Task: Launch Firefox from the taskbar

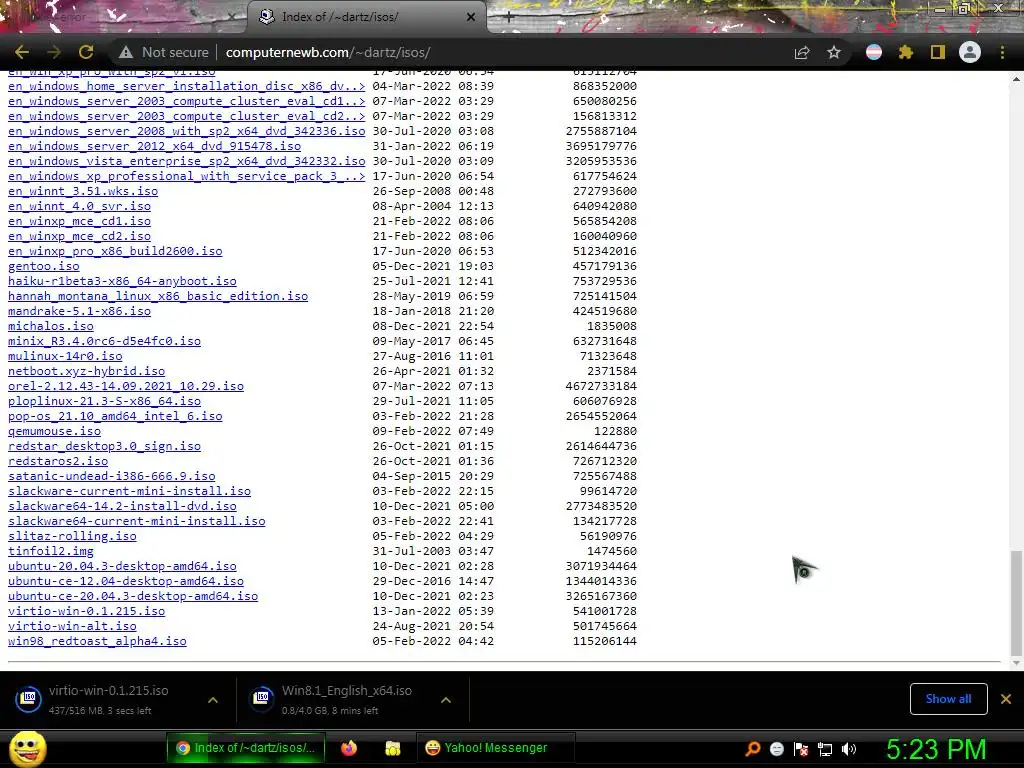Action: click(349, 748)
